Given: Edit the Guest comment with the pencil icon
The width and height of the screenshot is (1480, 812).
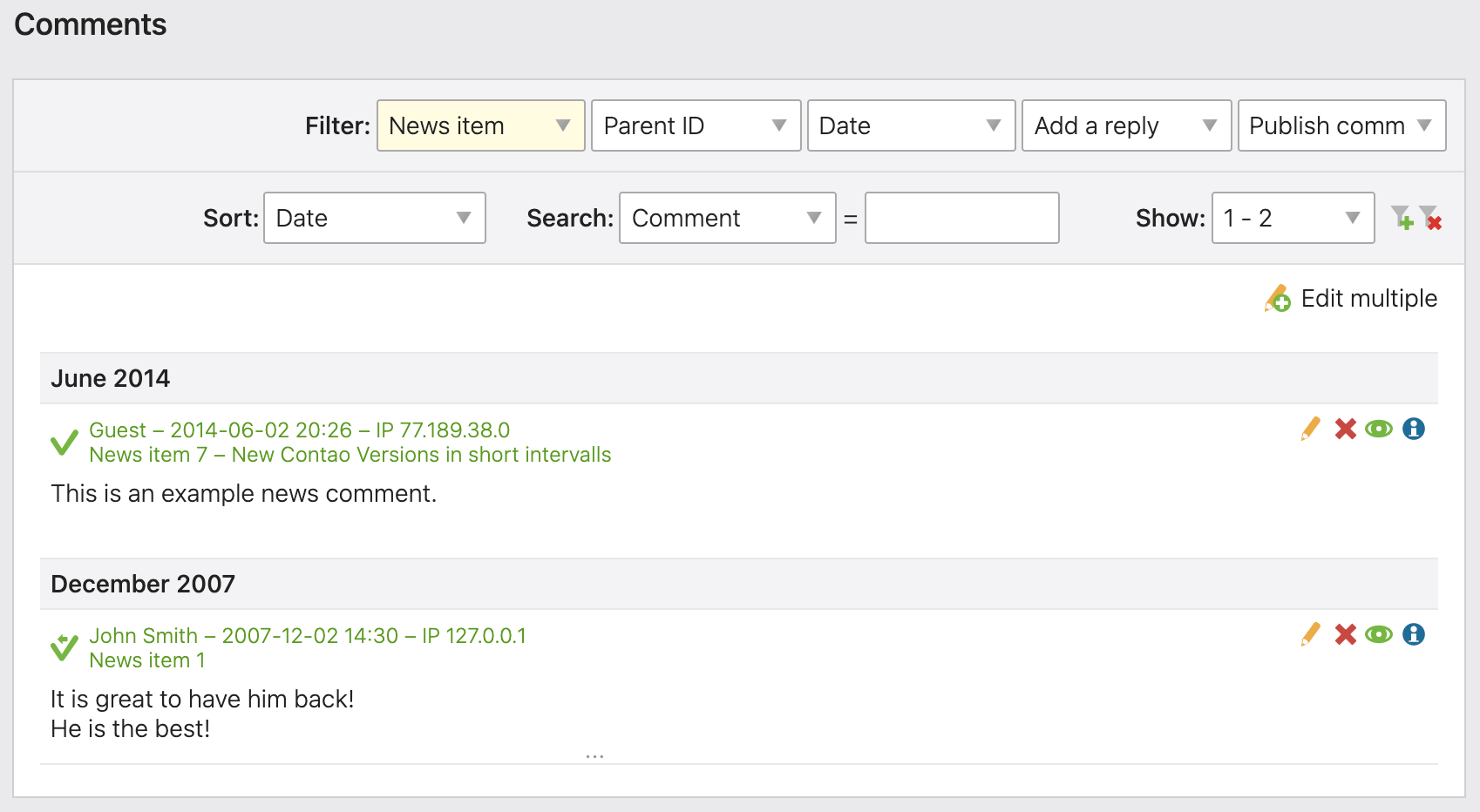Looking at the screenshot, I should [1310, 429].
